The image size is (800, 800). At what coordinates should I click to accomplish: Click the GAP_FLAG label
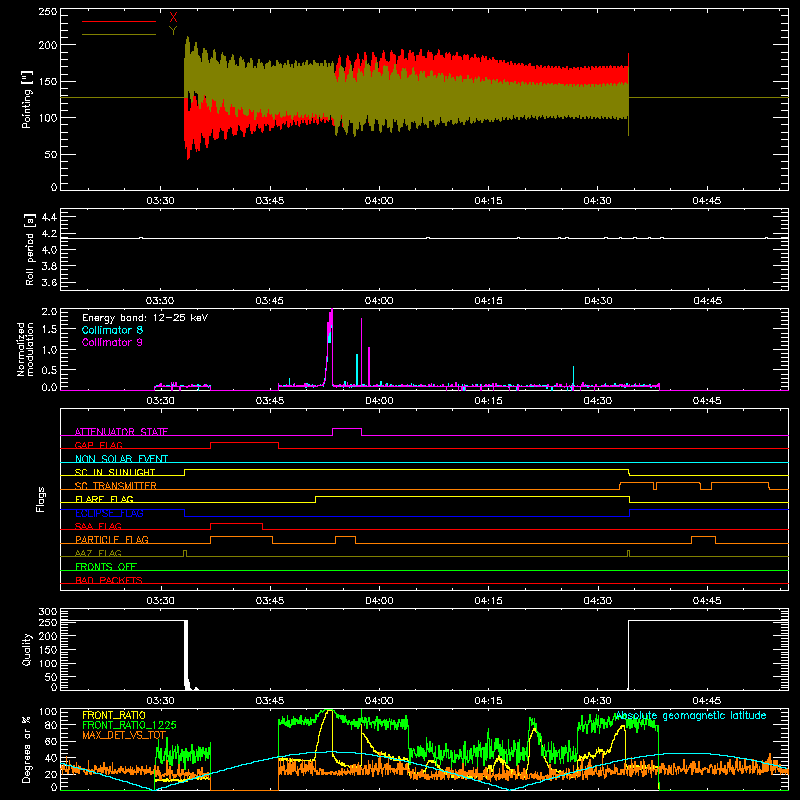[x=98, y=445]
